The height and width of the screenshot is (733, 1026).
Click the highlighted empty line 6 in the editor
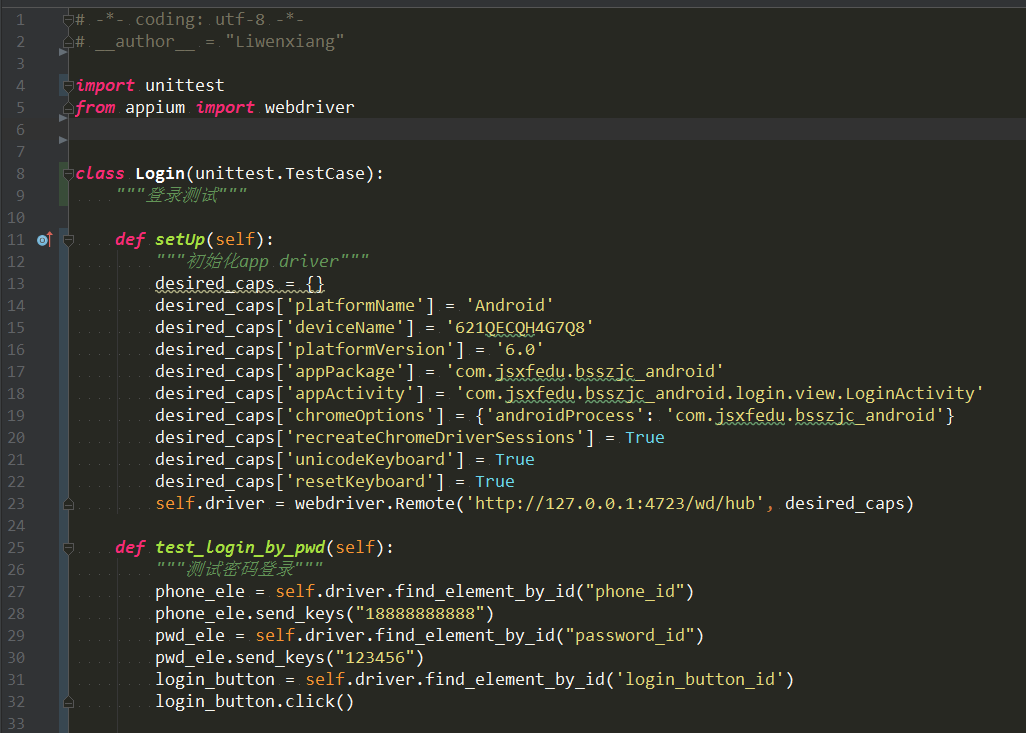547,130
